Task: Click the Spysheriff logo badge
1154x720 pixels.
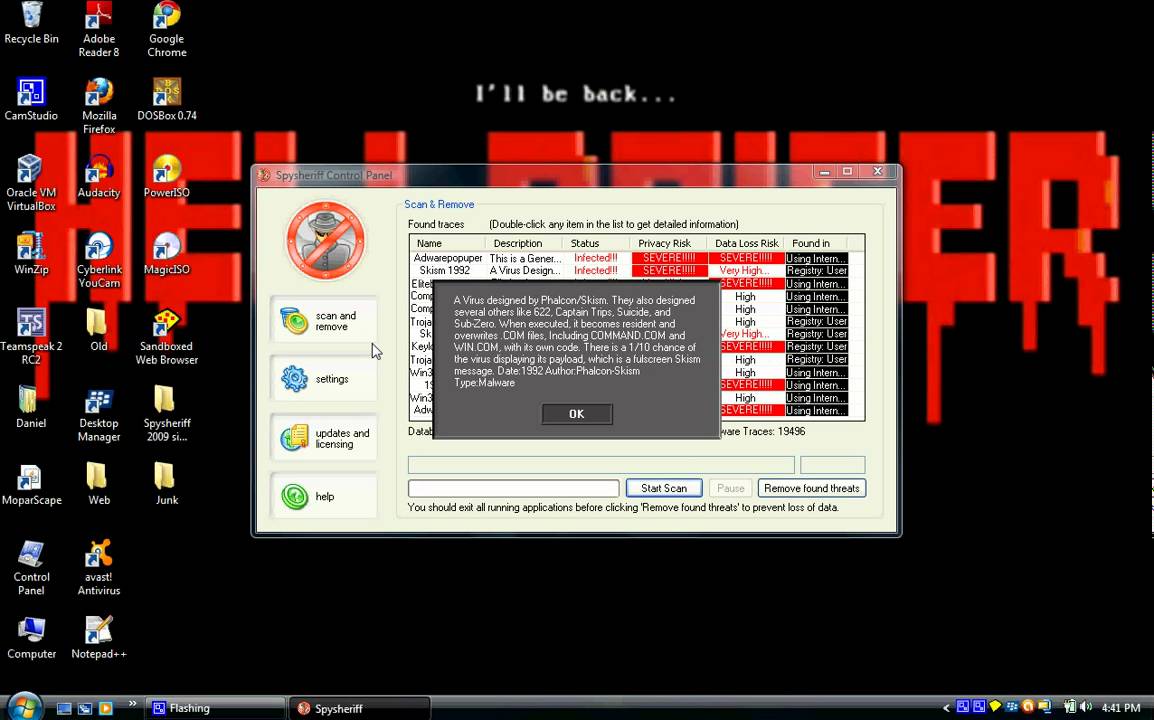Action: coord(325,240)
